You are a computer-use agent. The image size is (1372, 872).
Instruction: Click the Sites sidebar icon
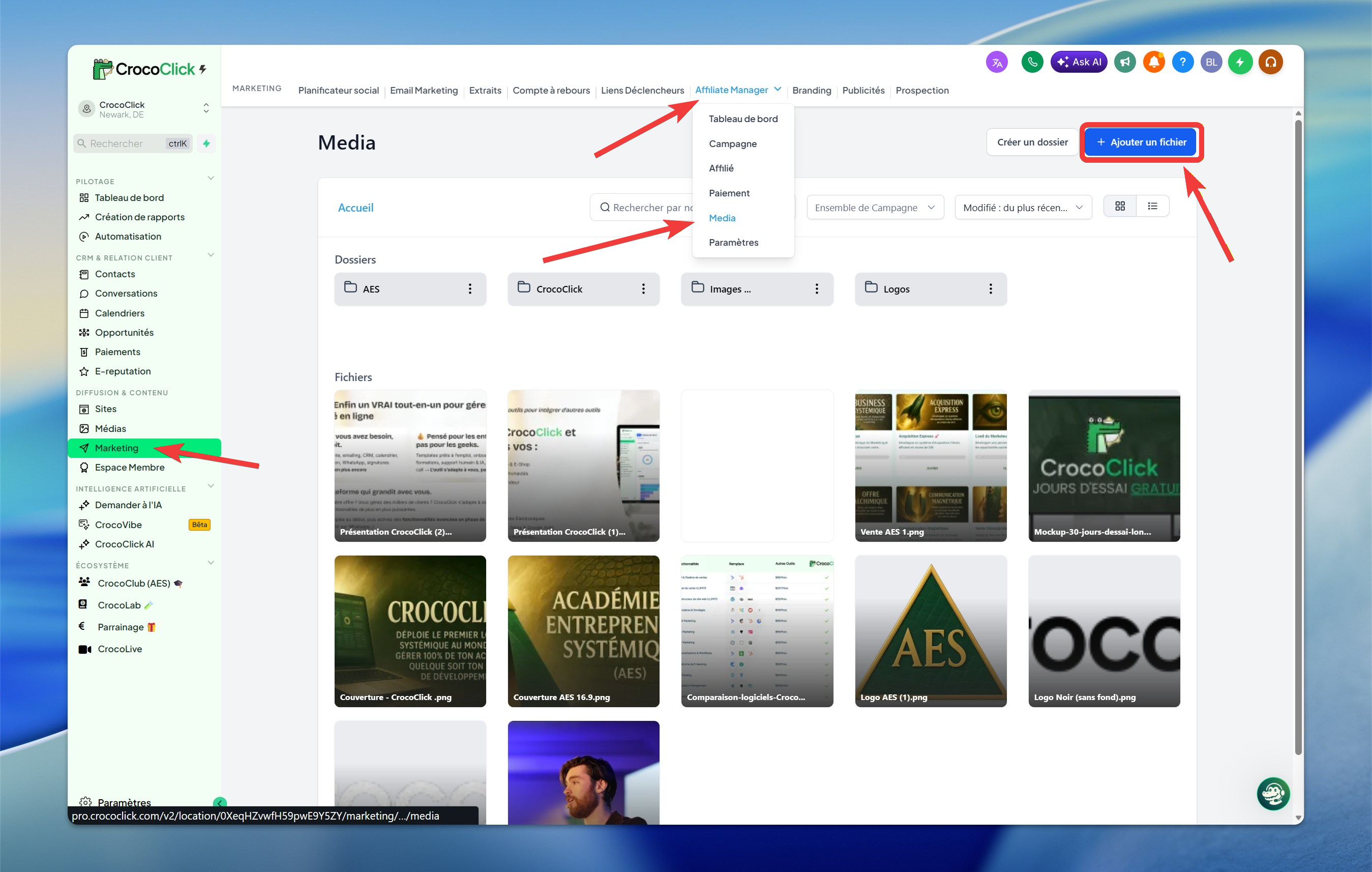click(x=84, y=409)
